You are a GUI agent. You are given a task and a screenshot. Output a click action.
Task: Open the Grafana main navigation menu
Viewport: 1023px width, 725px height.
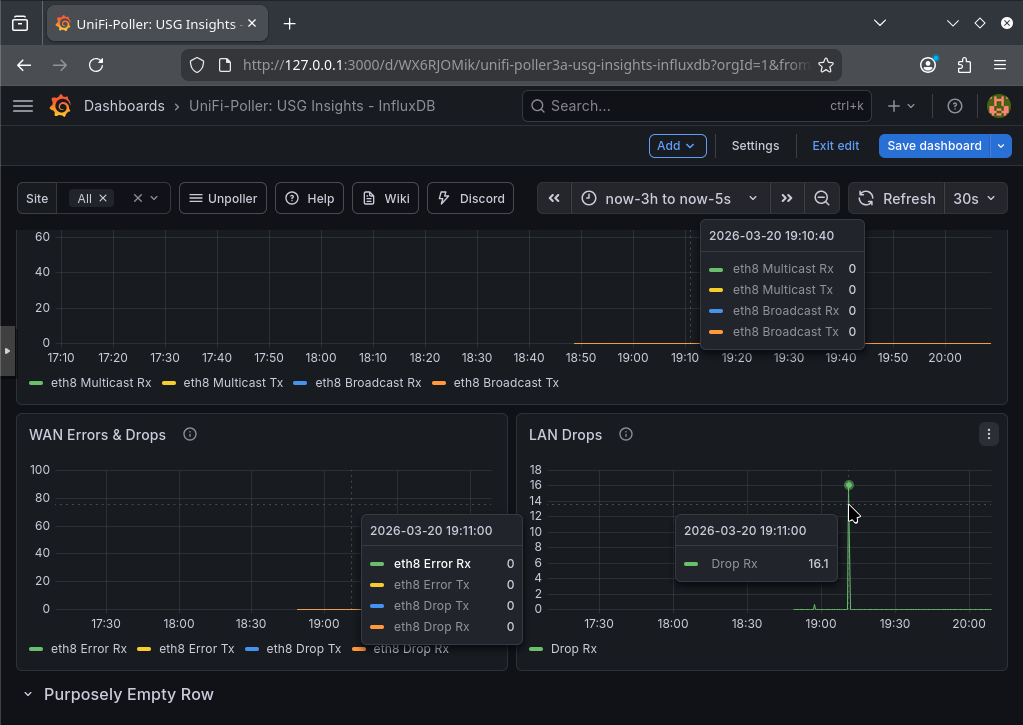(x=22, y=105)
